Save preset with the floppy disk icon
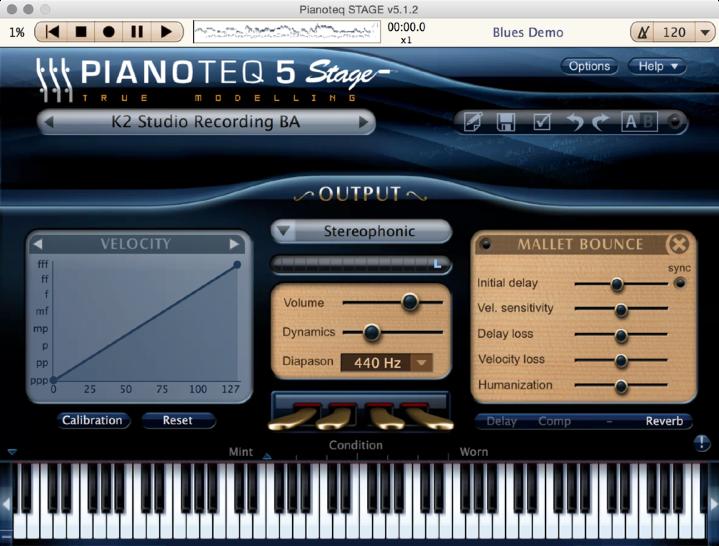Viewport: 719px width, 546px height. point(506,122)
